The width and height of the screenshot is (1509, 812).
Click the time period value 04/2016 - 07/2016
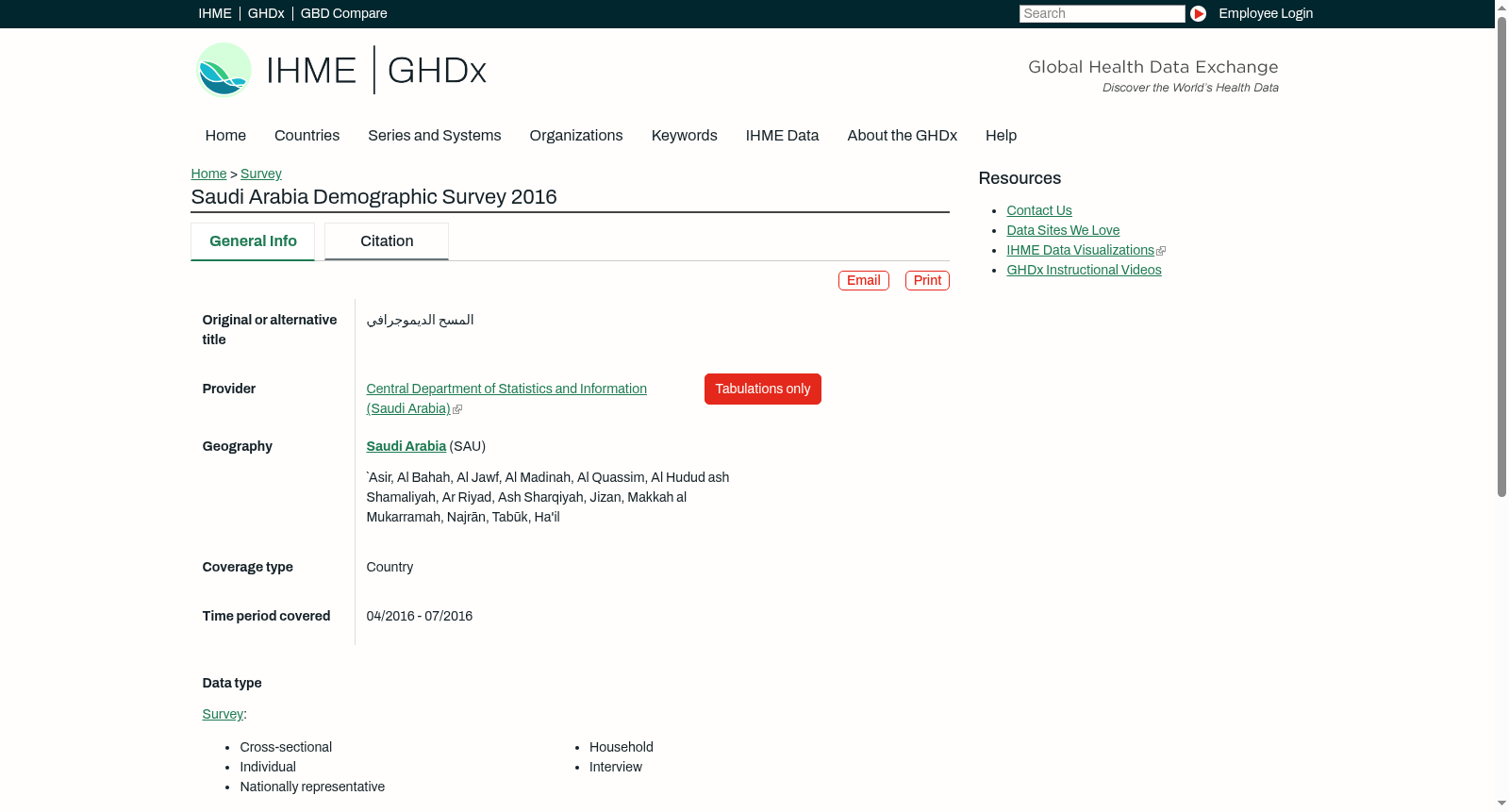420,616
